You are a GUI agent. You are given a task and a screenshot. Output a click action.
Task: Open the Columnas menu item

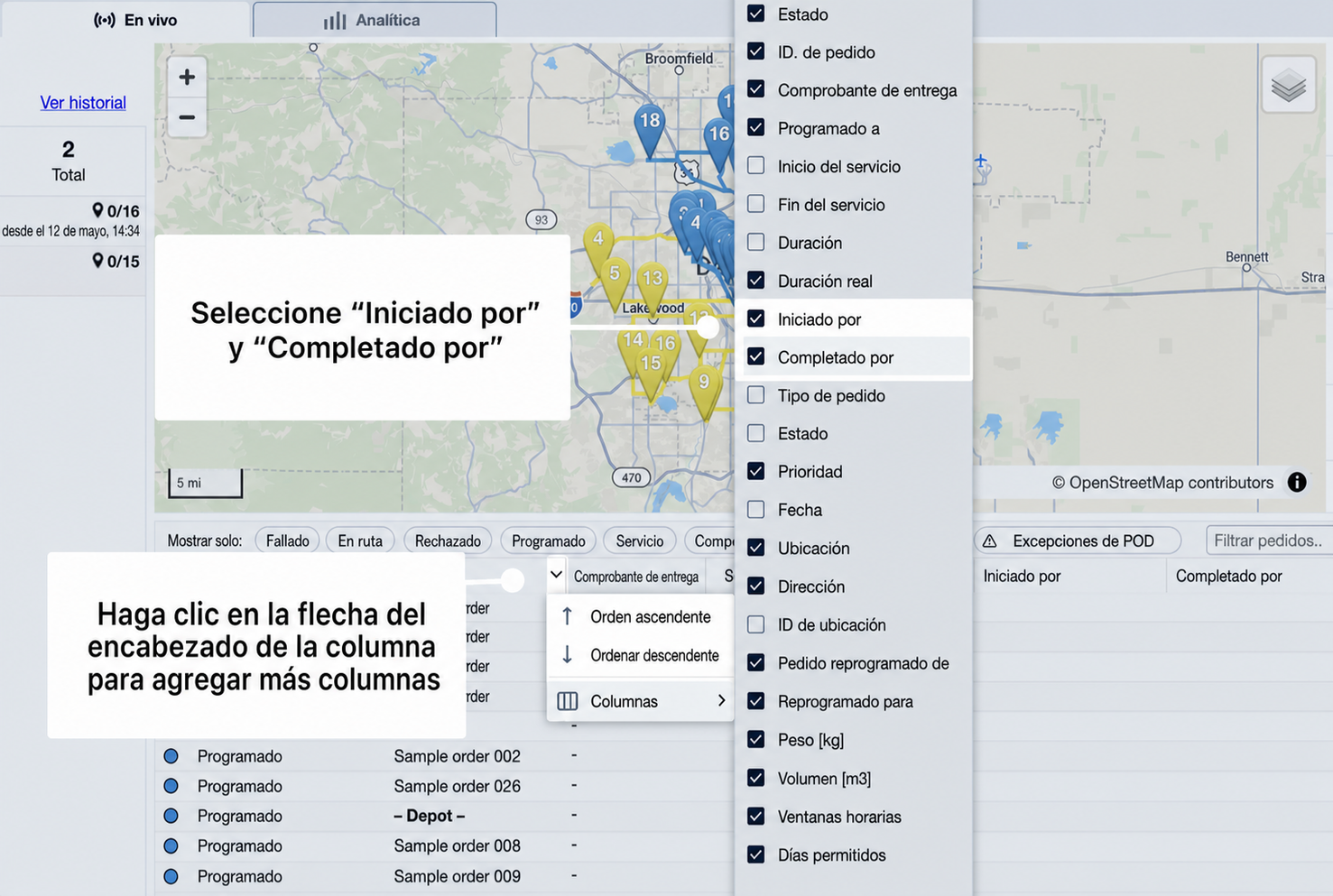[x=640, y=701]
